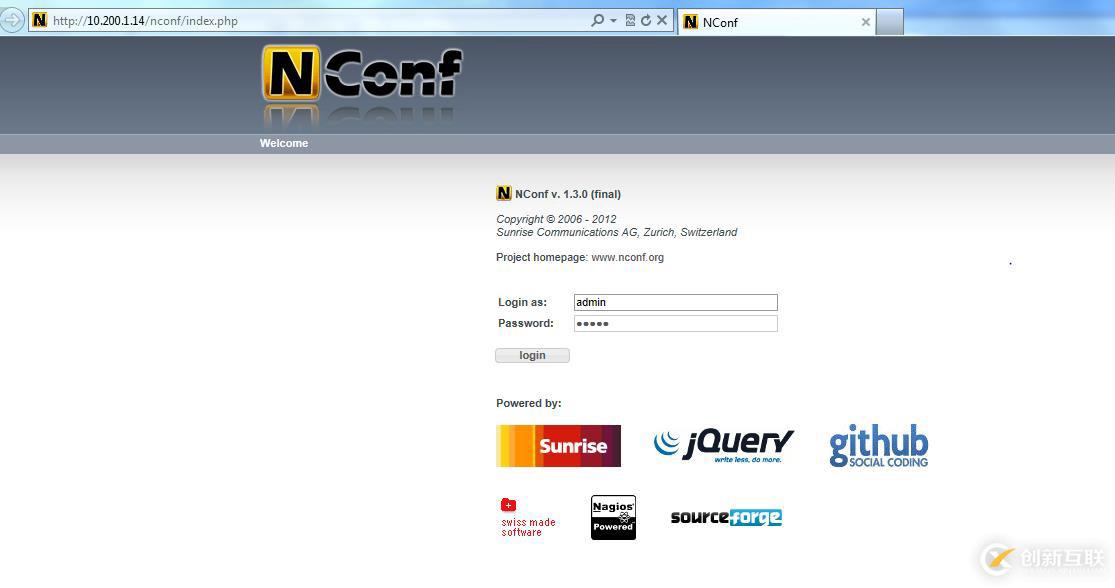
Task: Open a new blank tab
Action: pos(890,22)
